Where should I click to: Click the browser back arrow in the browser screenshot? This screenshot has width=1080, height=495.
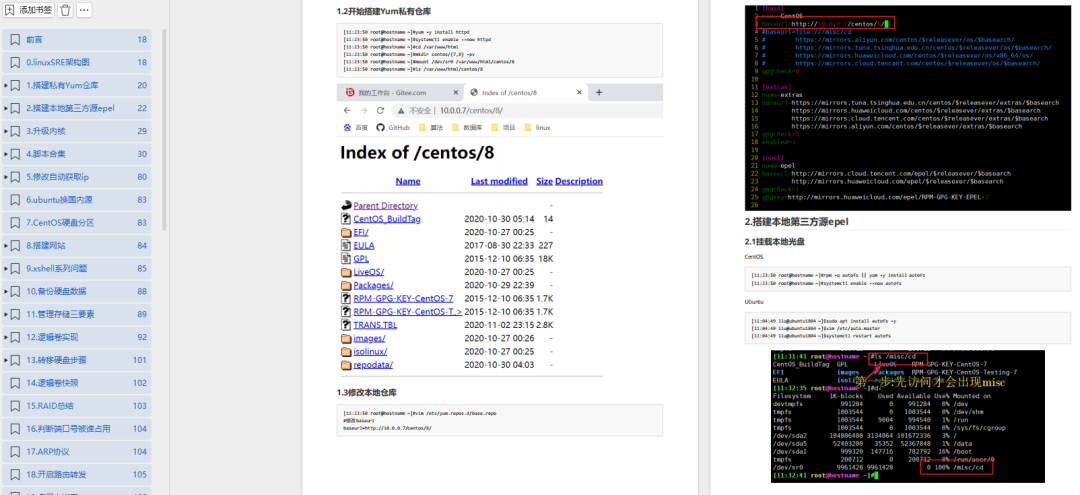click(x=347, y=110)
